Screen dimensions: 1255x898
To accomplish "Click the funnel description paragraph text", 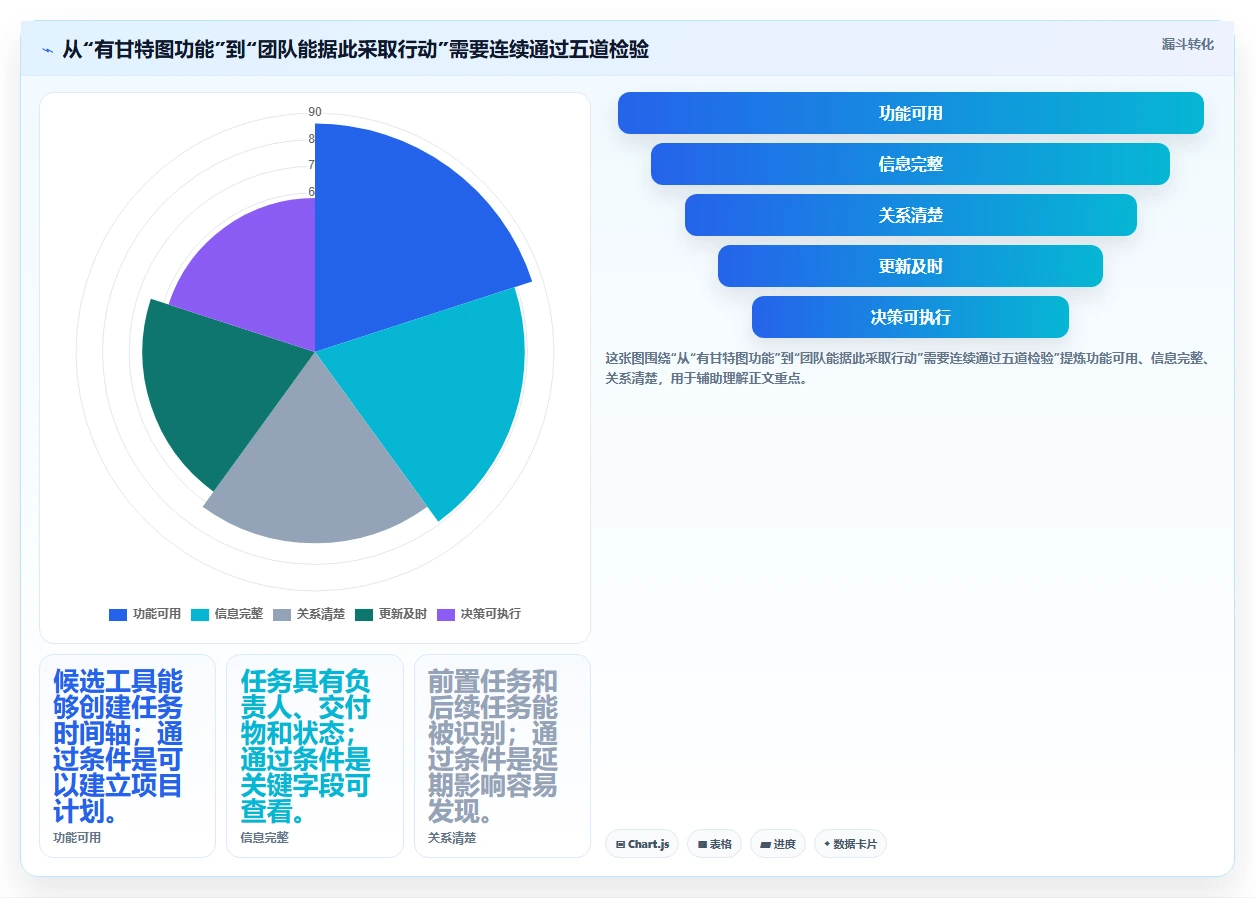I will [909, 368].
